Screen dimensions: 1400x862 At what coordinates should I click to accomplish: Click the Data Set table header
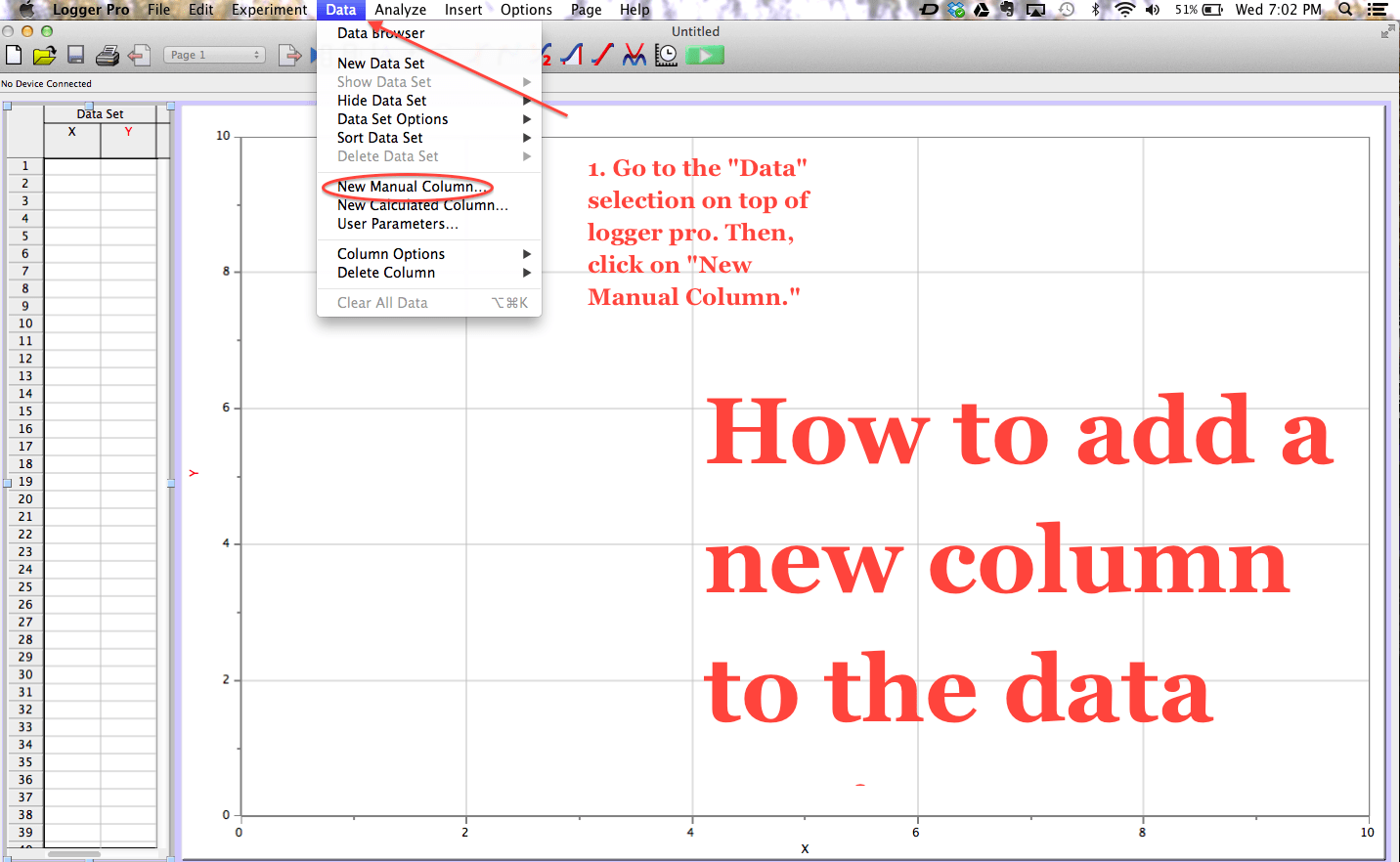coord(100,113)
